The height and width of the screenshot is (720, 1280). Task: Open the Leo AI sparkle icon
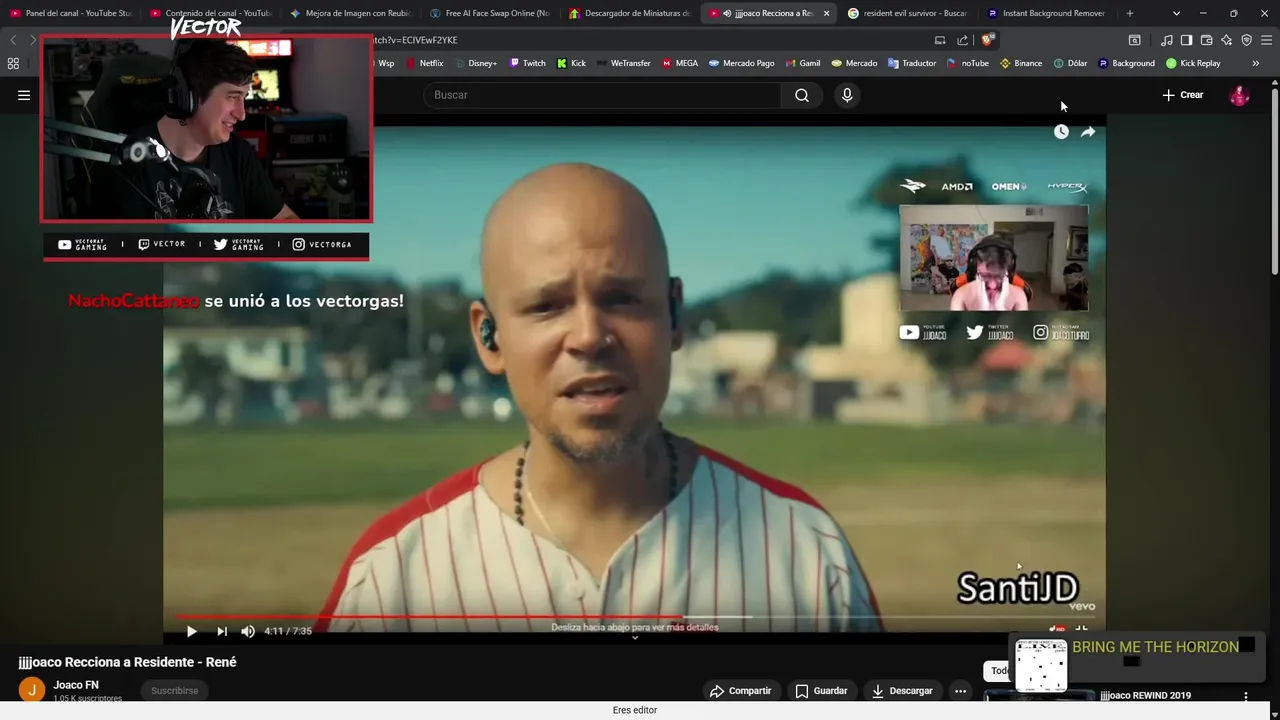click(x=1226, y=40)
